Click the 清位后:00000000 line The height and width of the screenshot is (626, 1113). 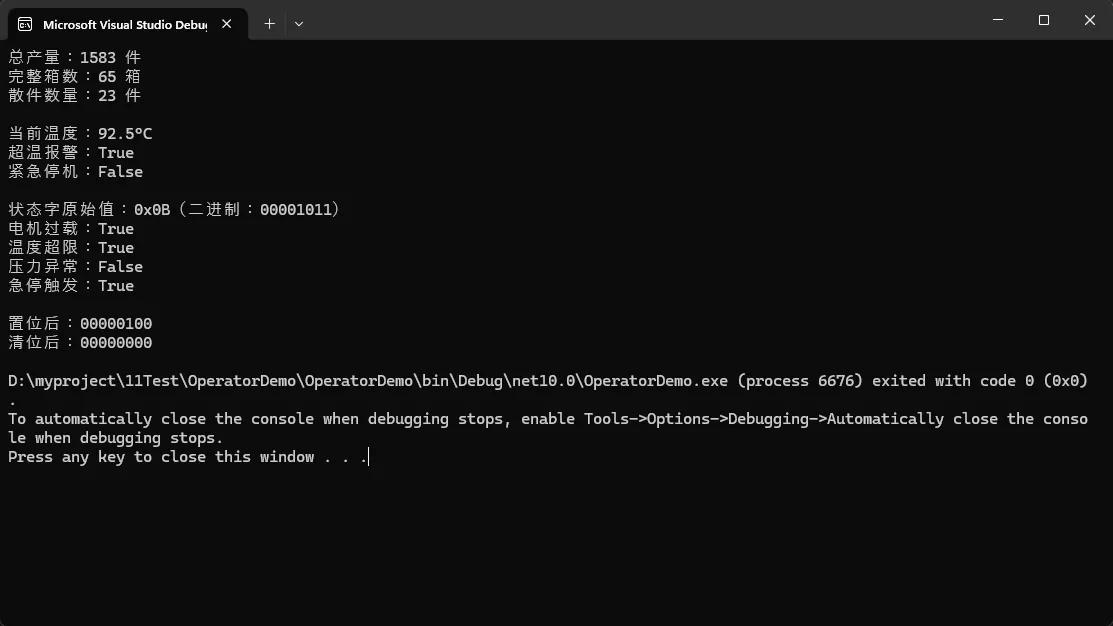click(80, 343)
